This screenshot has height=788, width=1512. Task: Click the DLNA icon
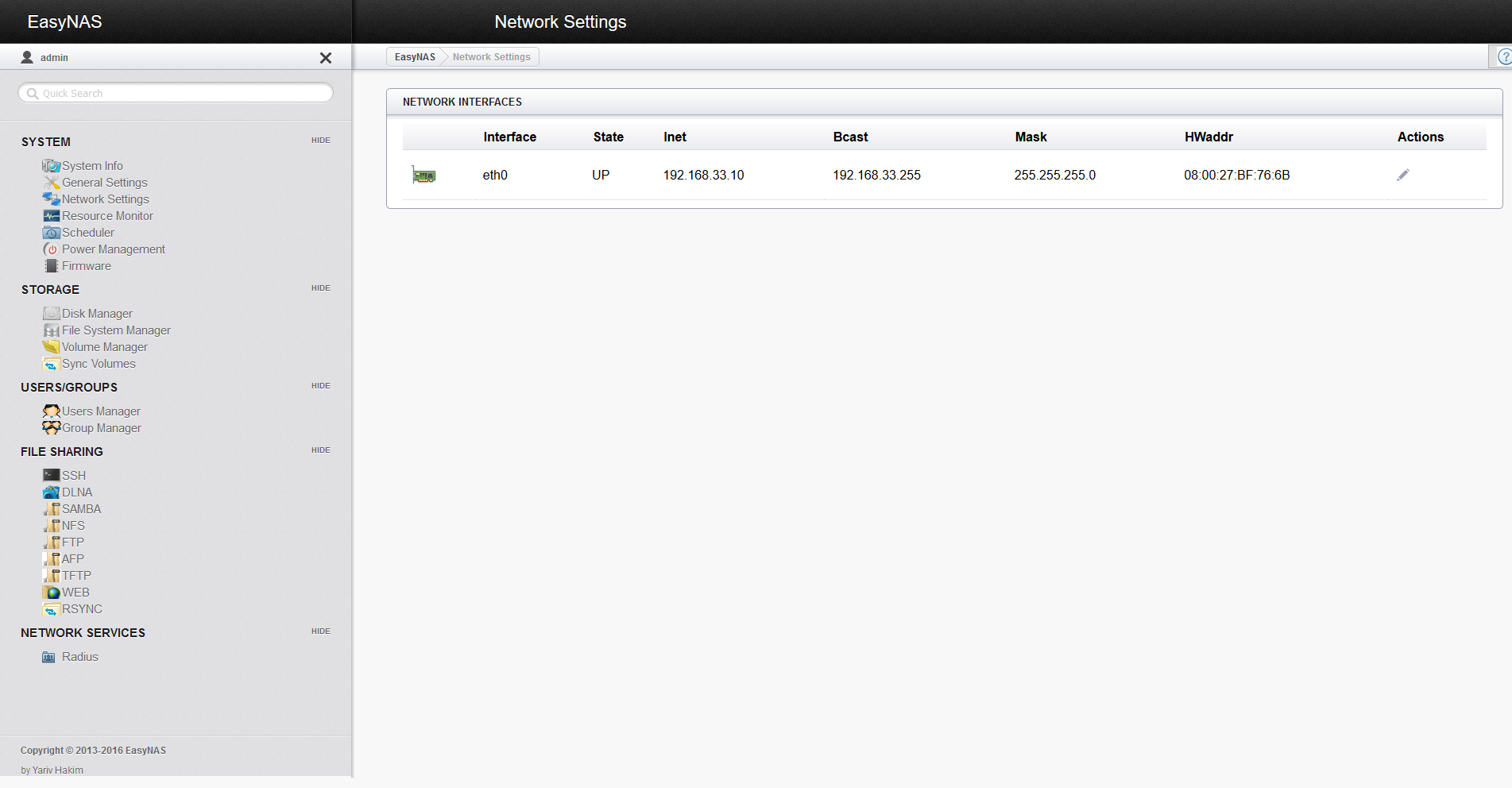tap(52, 492)
